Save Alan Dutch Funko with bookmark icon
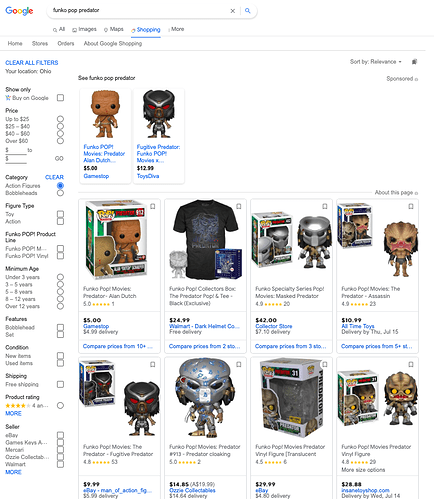The width and height of the screenshot is (434, 499). click(153, 206)
